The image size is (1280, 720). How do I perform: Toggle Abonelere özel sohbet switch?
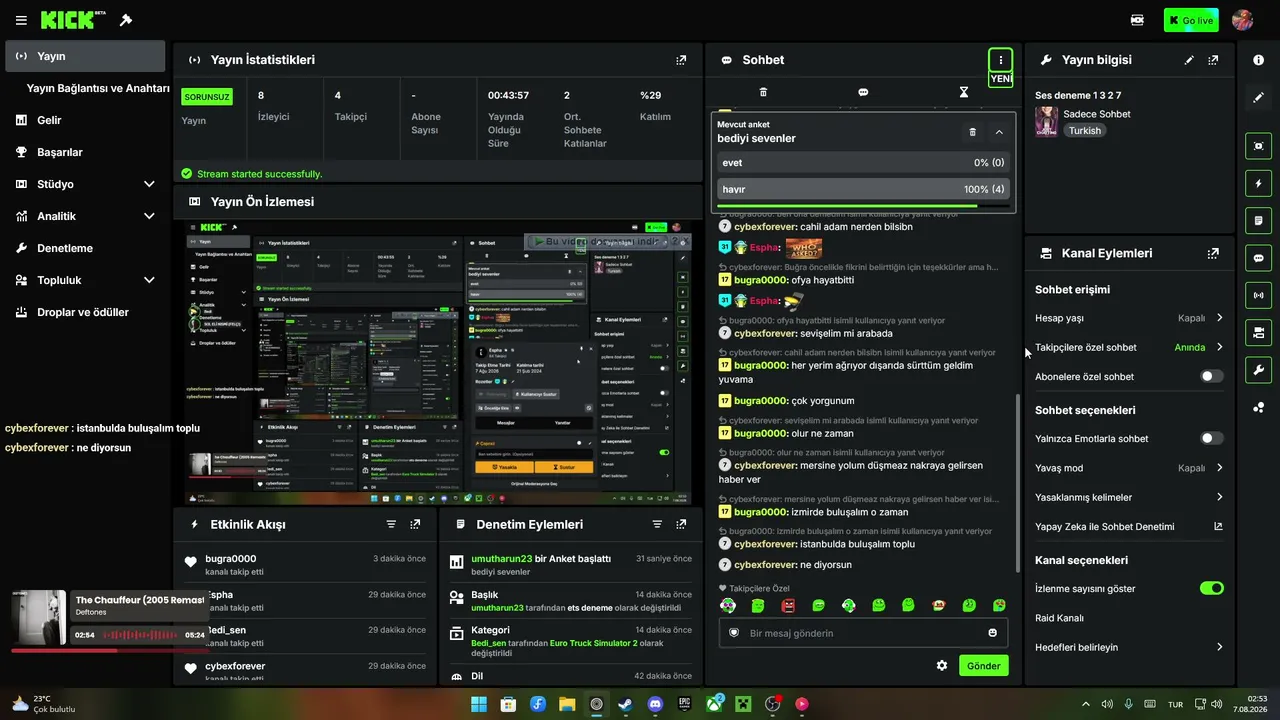[x=1211, y=377]
